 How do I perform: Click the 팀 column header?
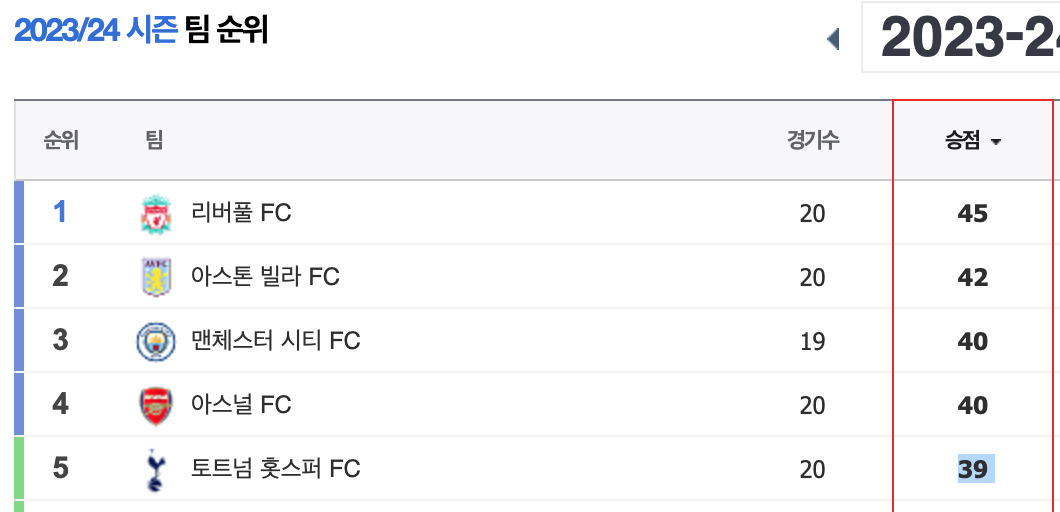pos(154,141)
